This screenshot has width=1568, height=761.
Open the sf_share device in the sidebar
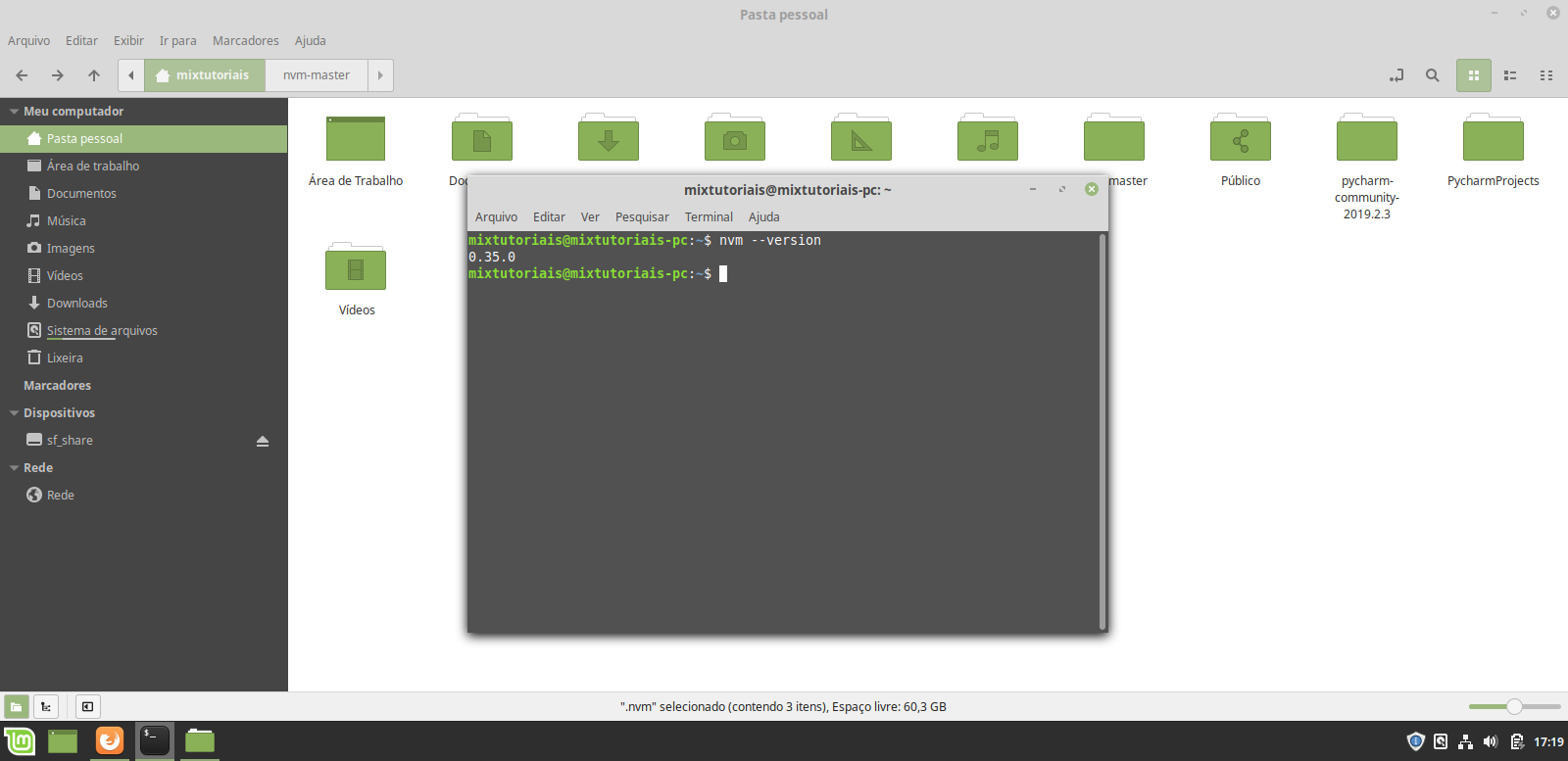pos(70,441)
